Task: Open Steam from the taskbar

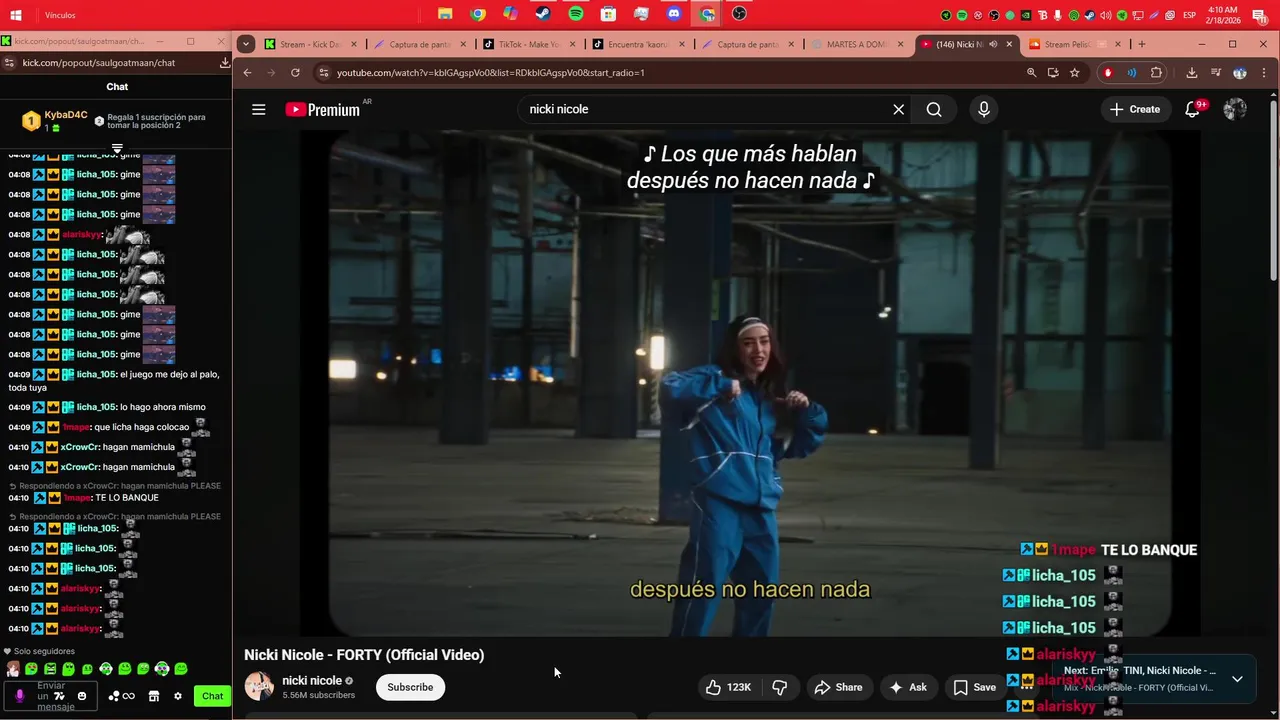Action: pos(543,14)
